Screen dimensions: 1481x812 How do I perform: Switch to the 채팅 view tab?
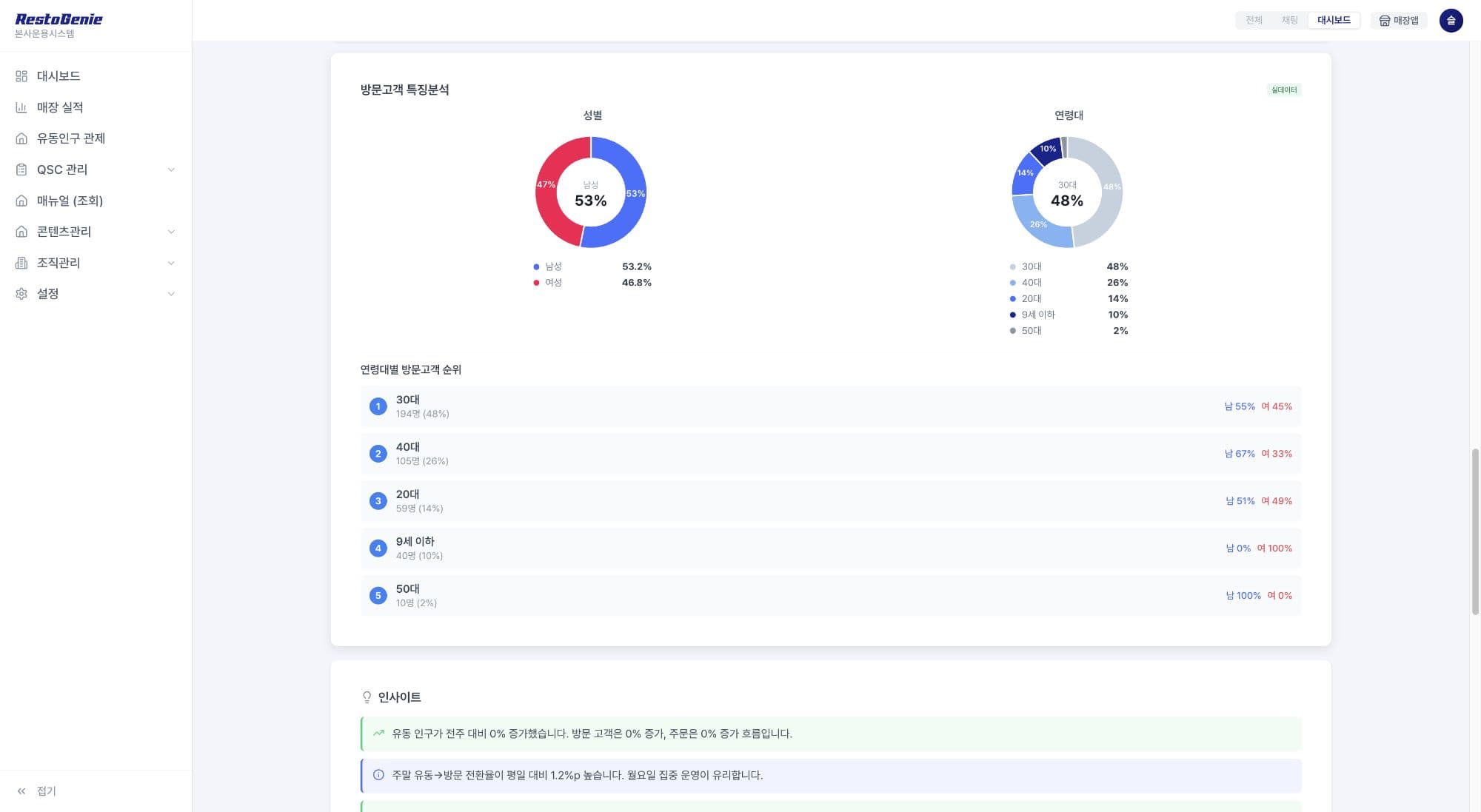[x=1289, y=21]
